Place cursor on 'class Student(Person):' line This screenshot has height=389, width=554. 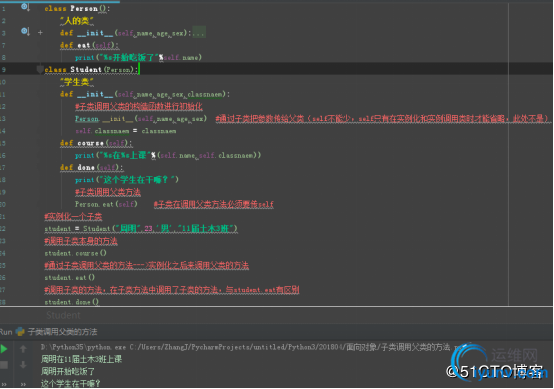pos(91,70)
